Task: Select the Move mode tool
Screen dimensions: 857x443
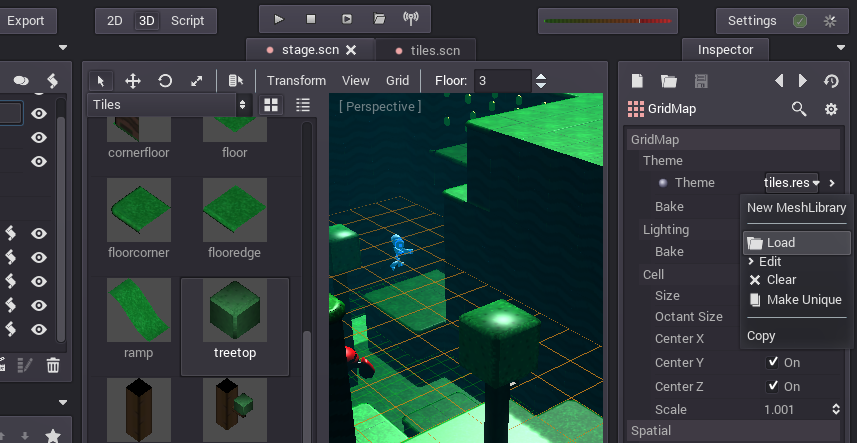Action: pos(132,81)
